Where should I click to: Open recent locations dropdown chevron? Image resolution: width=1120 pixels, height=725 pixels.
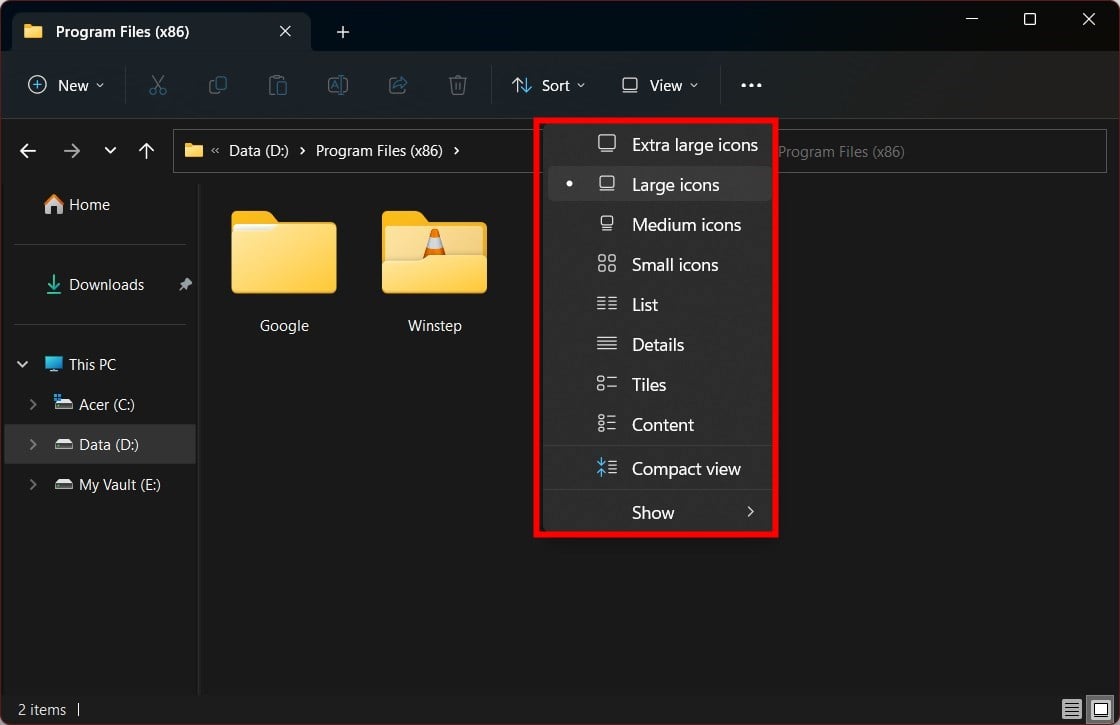(110, 151)
